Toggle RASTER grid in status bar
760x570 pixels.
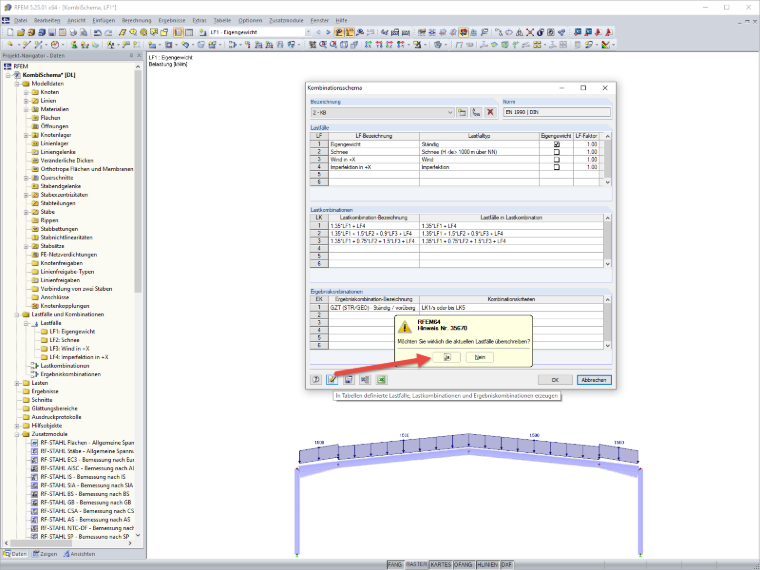(x=416, y=565)
